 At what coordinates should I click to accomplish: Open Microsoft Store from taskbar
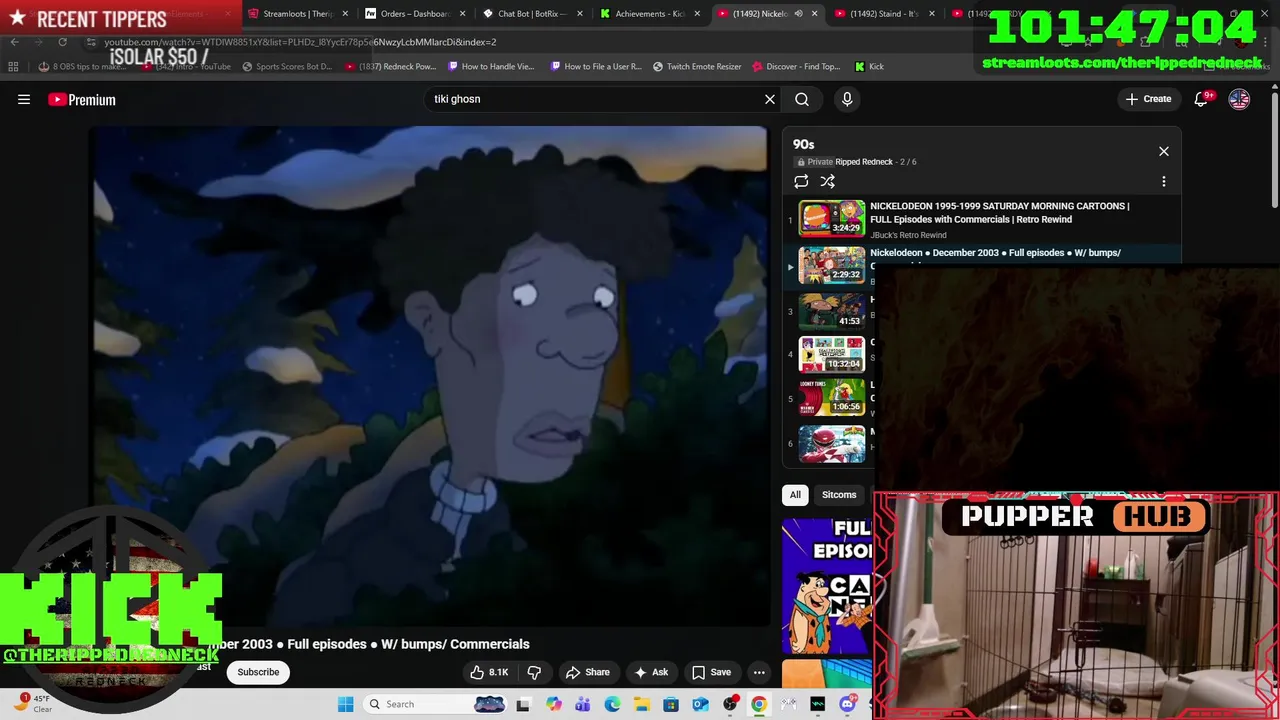pyautogui.click(x=671, y=704)
